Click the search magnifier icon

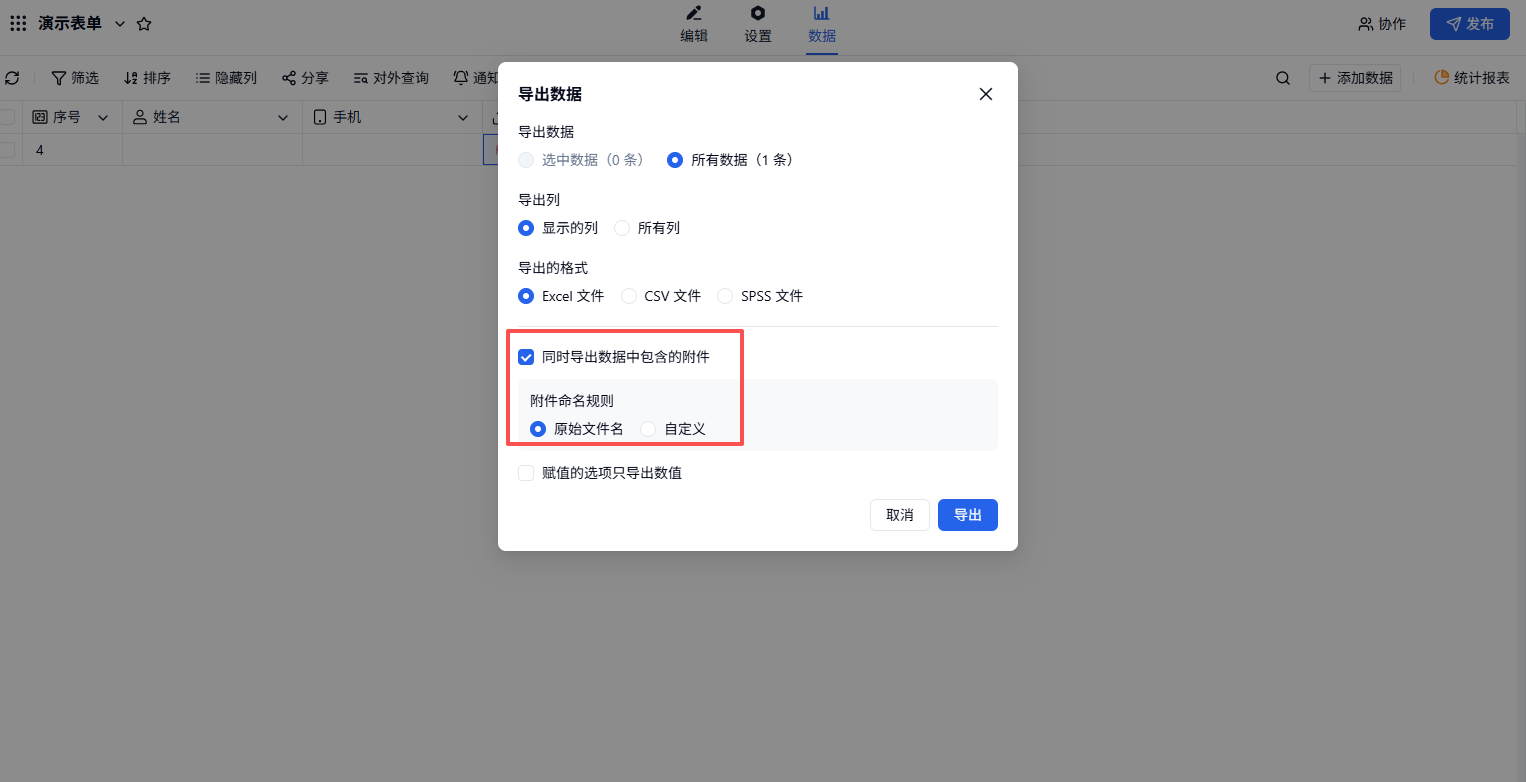[1282, 78]
